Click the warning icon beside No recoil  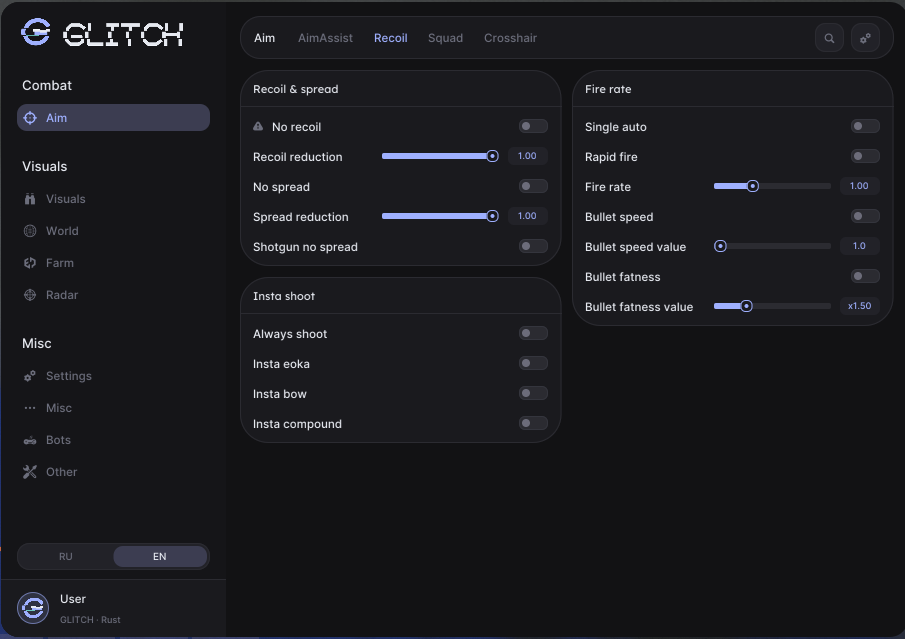point(258,126)
